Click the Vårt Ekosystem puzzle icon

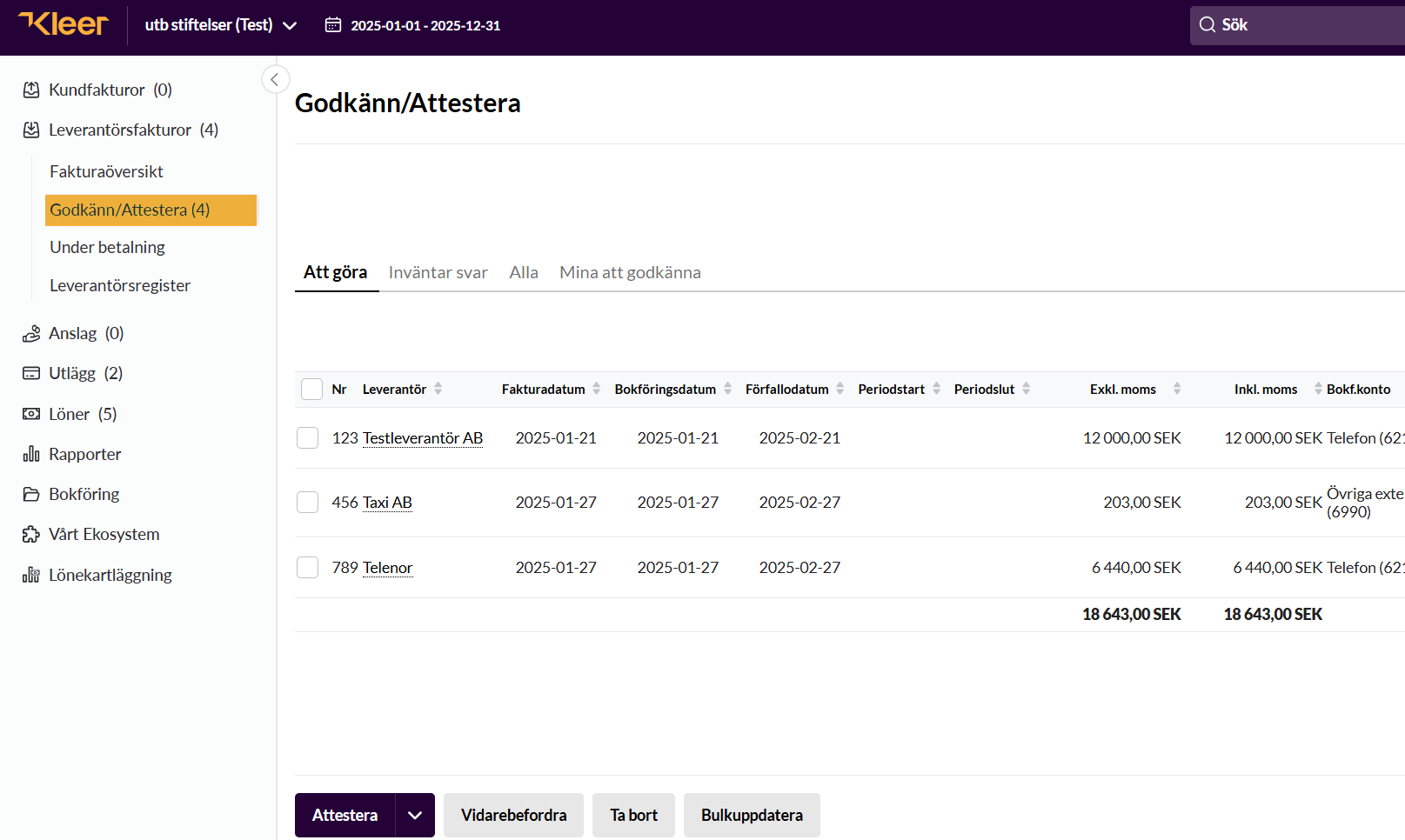(x=31, y=534)
